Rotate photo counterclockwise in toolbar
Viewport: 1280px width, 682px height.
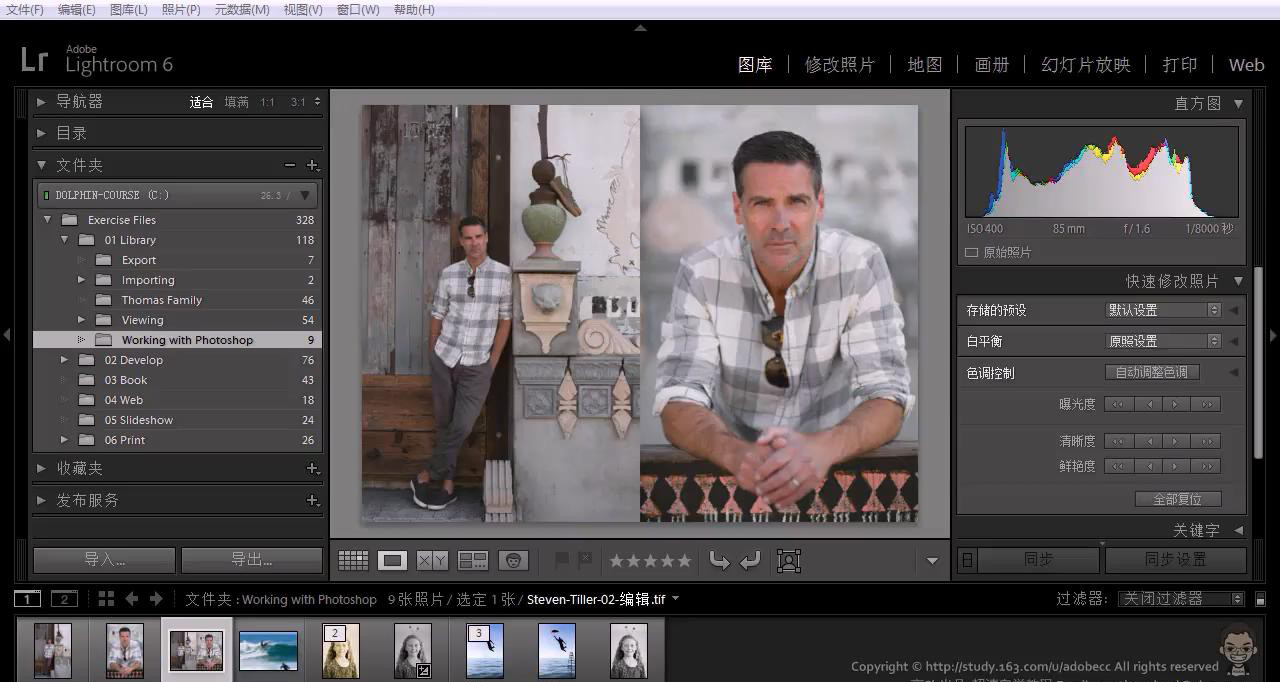(x=719, y=561)
